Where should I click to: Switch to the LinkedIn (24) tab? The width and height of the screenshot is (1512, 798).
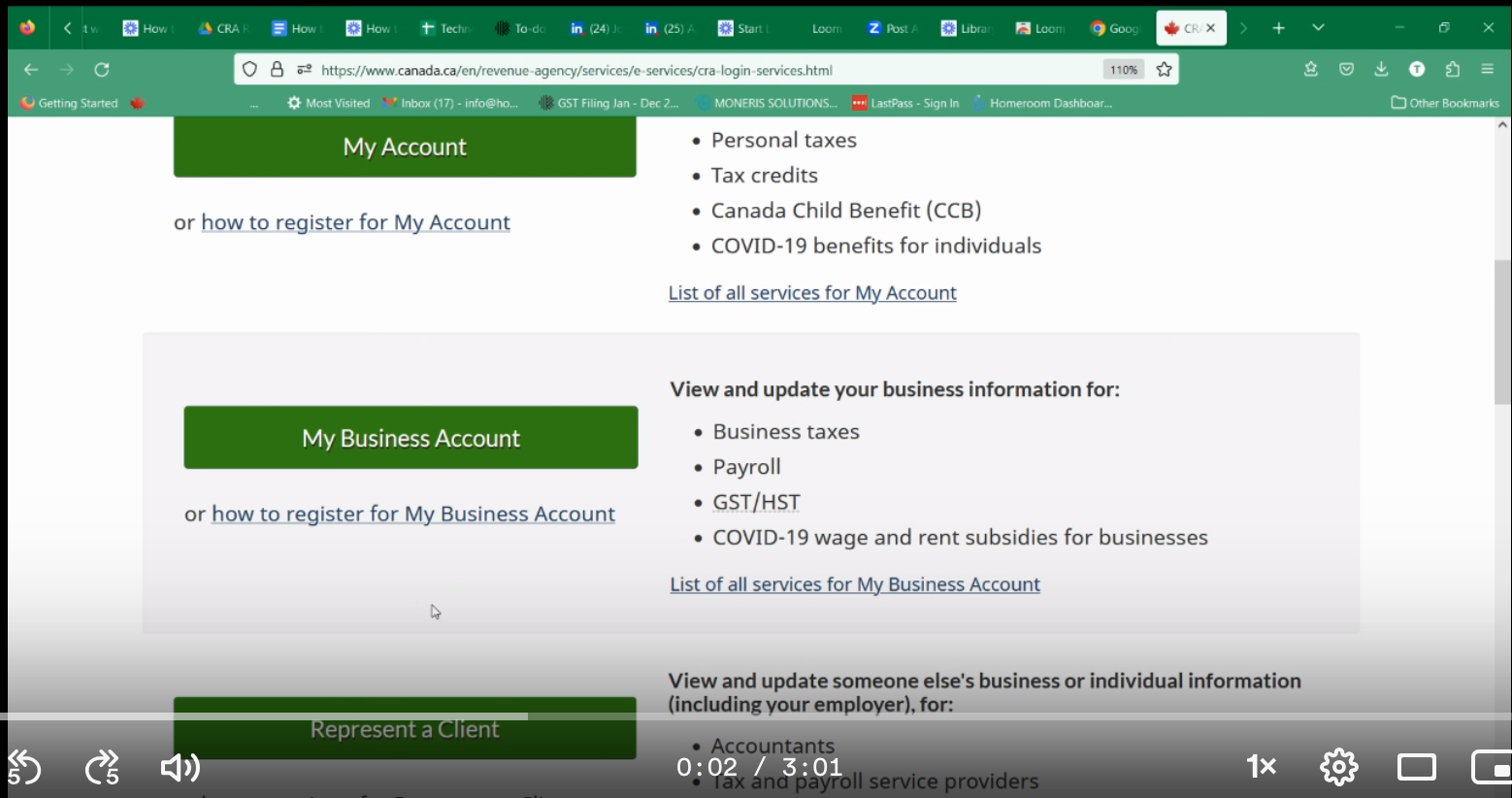point(595,28)
